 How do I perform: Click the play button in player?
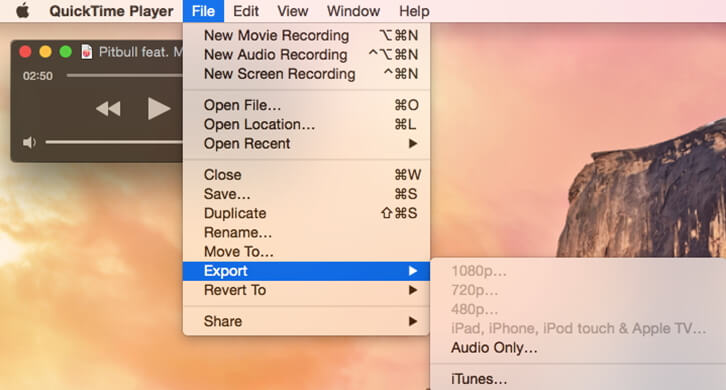[x=159, y=109]
